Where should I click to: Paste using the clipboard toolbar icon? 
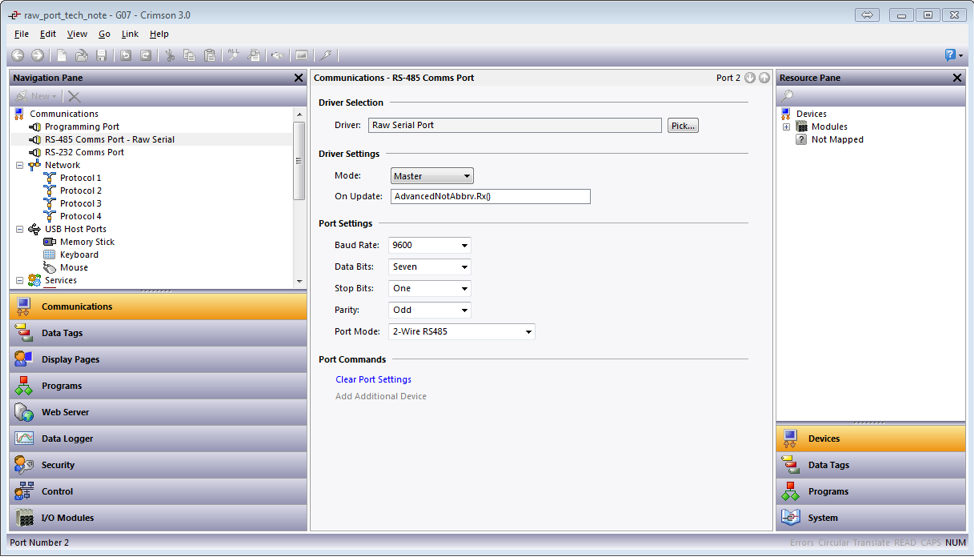click(x=210, y=55)
